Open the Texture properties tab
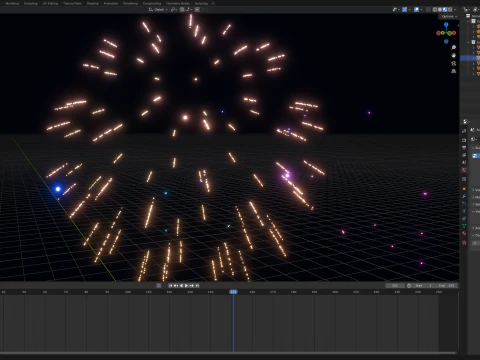Screen dimensions: 480x360 [464, 242]
